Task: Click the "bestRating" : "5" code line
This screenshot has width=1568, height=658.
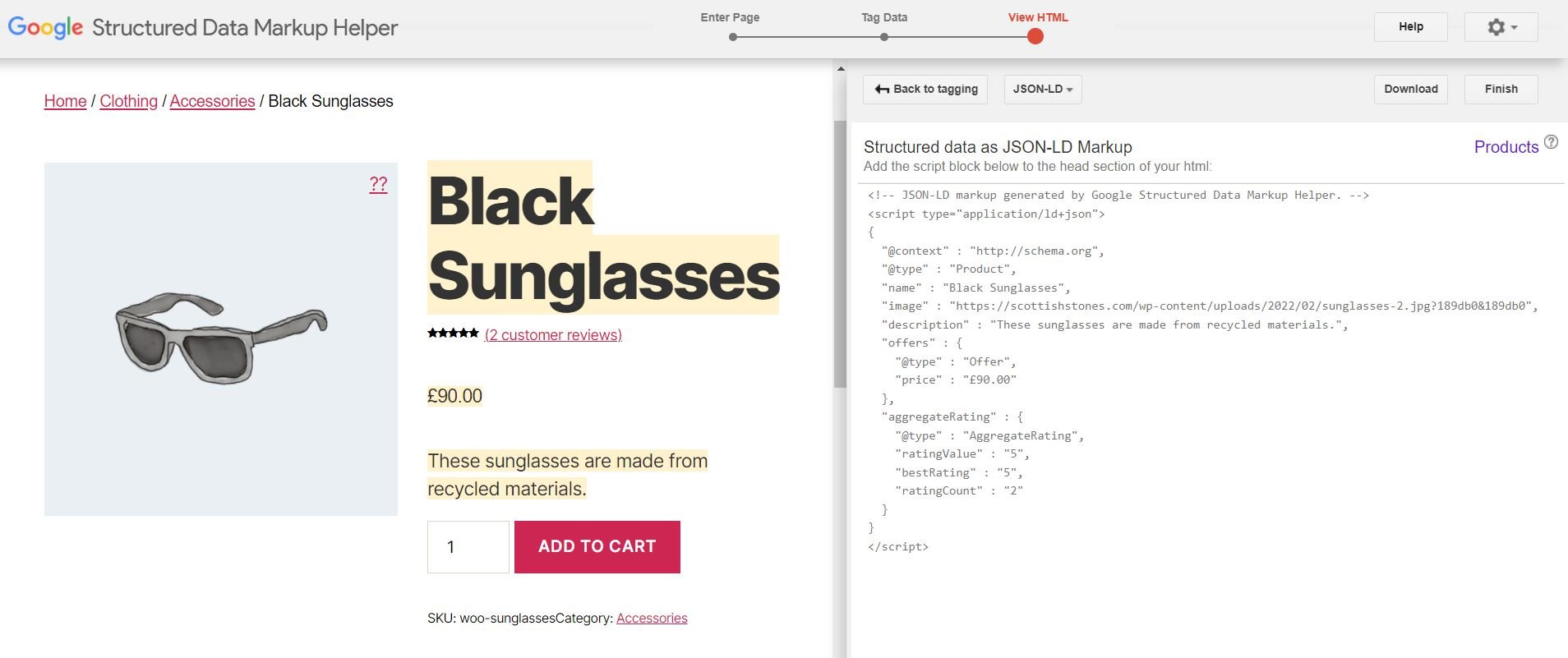Action: click(959, 473)
